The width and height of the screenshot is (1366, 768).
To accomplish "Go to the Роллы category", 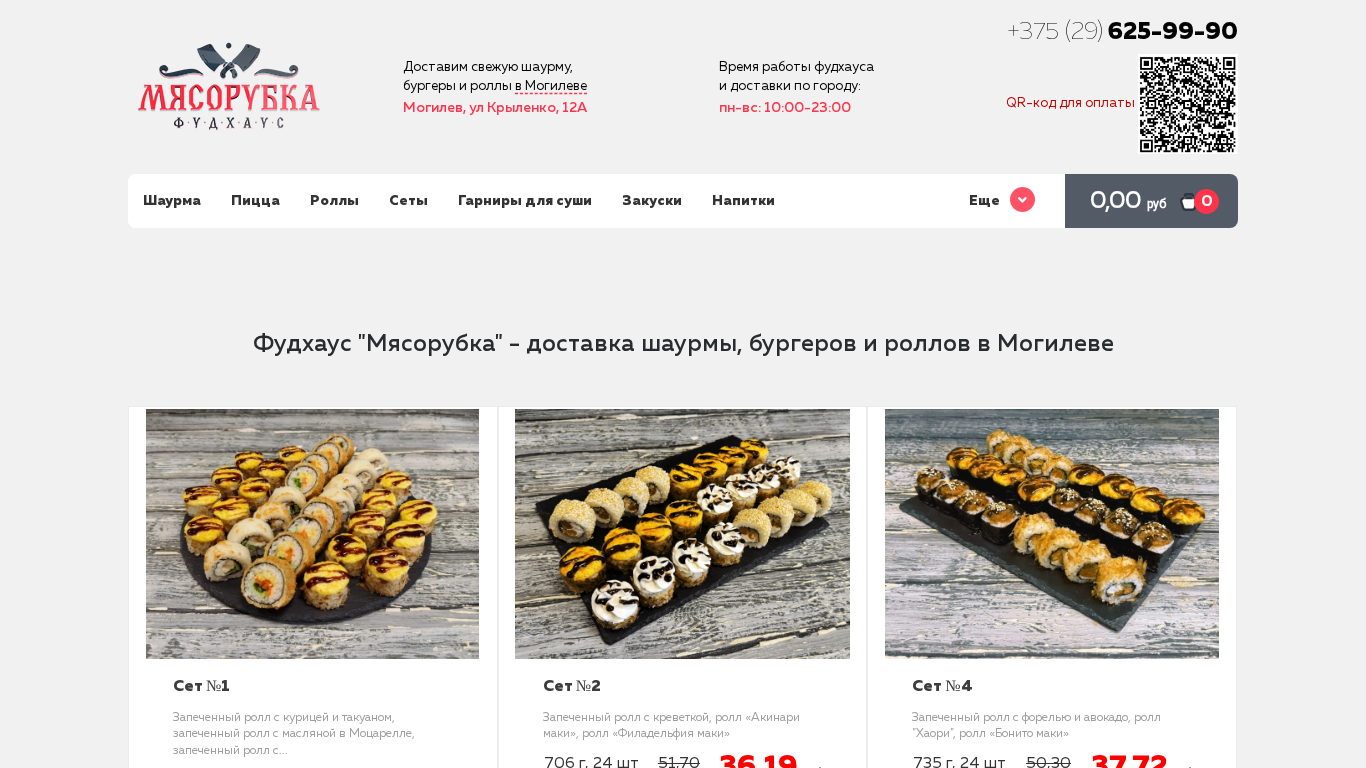I will tap(334, 201).
